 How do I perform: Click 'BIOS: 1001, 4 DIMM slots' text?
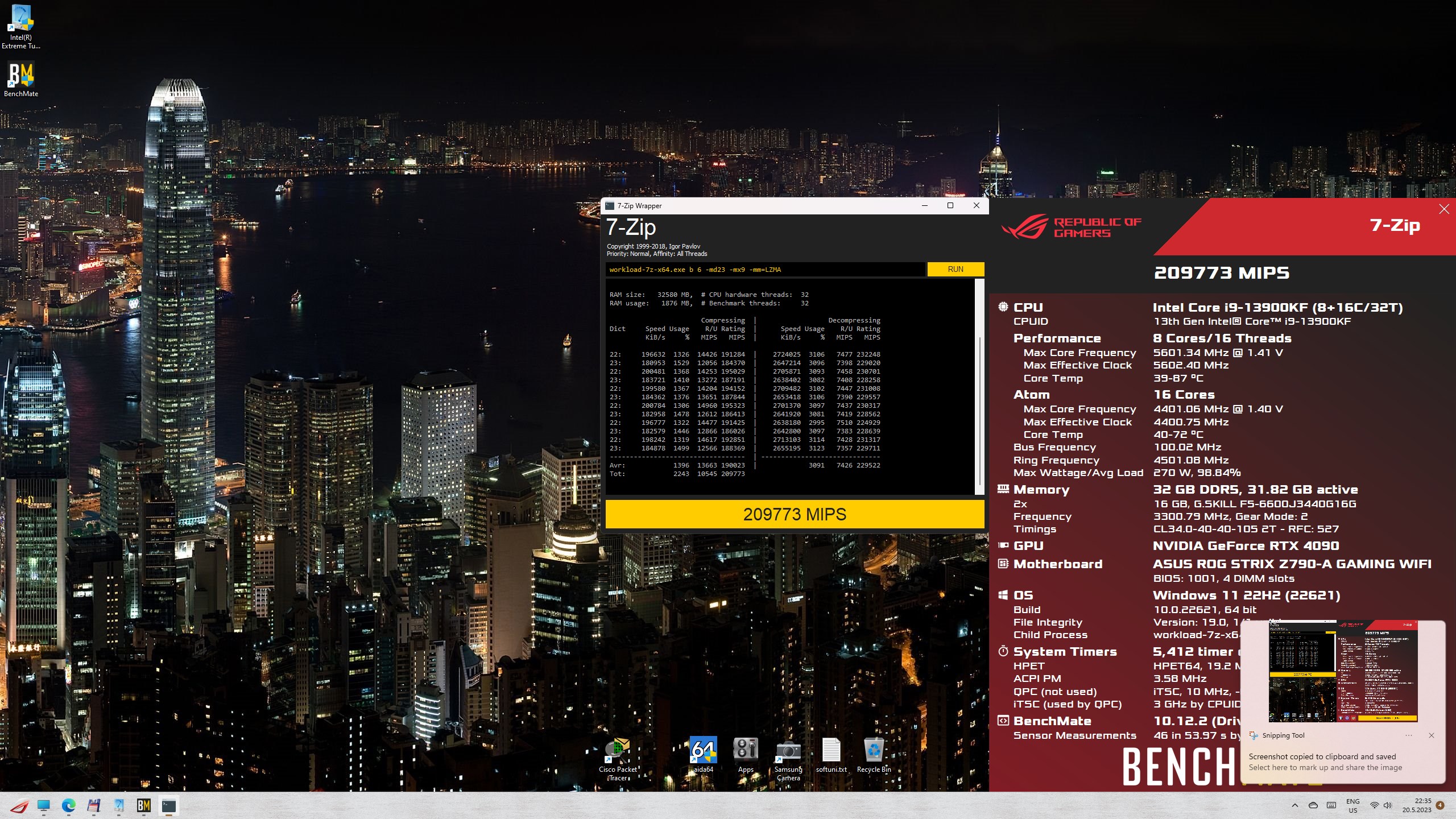pos(1223,578)
